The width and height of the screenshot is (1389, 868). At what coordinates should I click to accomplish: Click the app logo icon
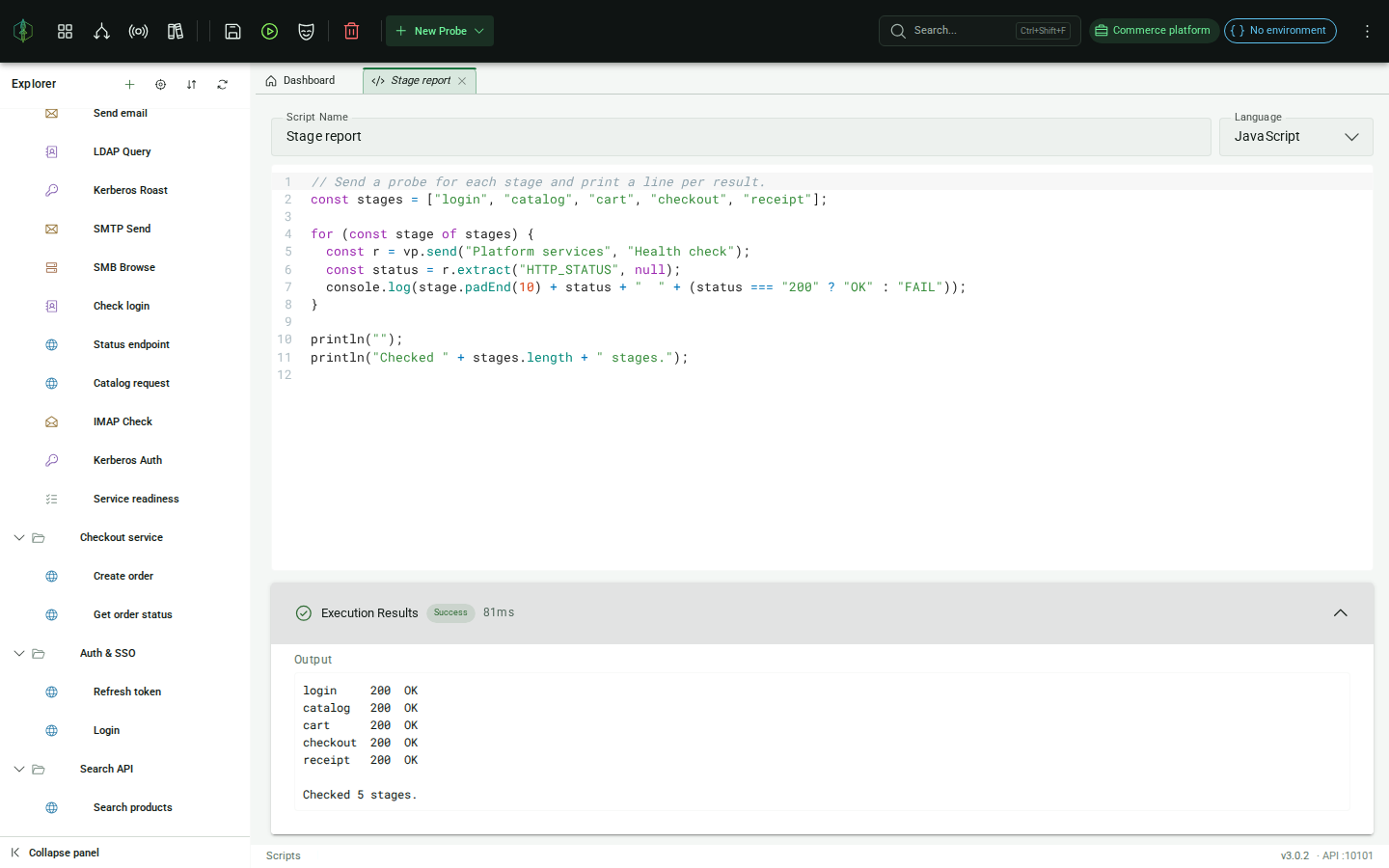23,31
